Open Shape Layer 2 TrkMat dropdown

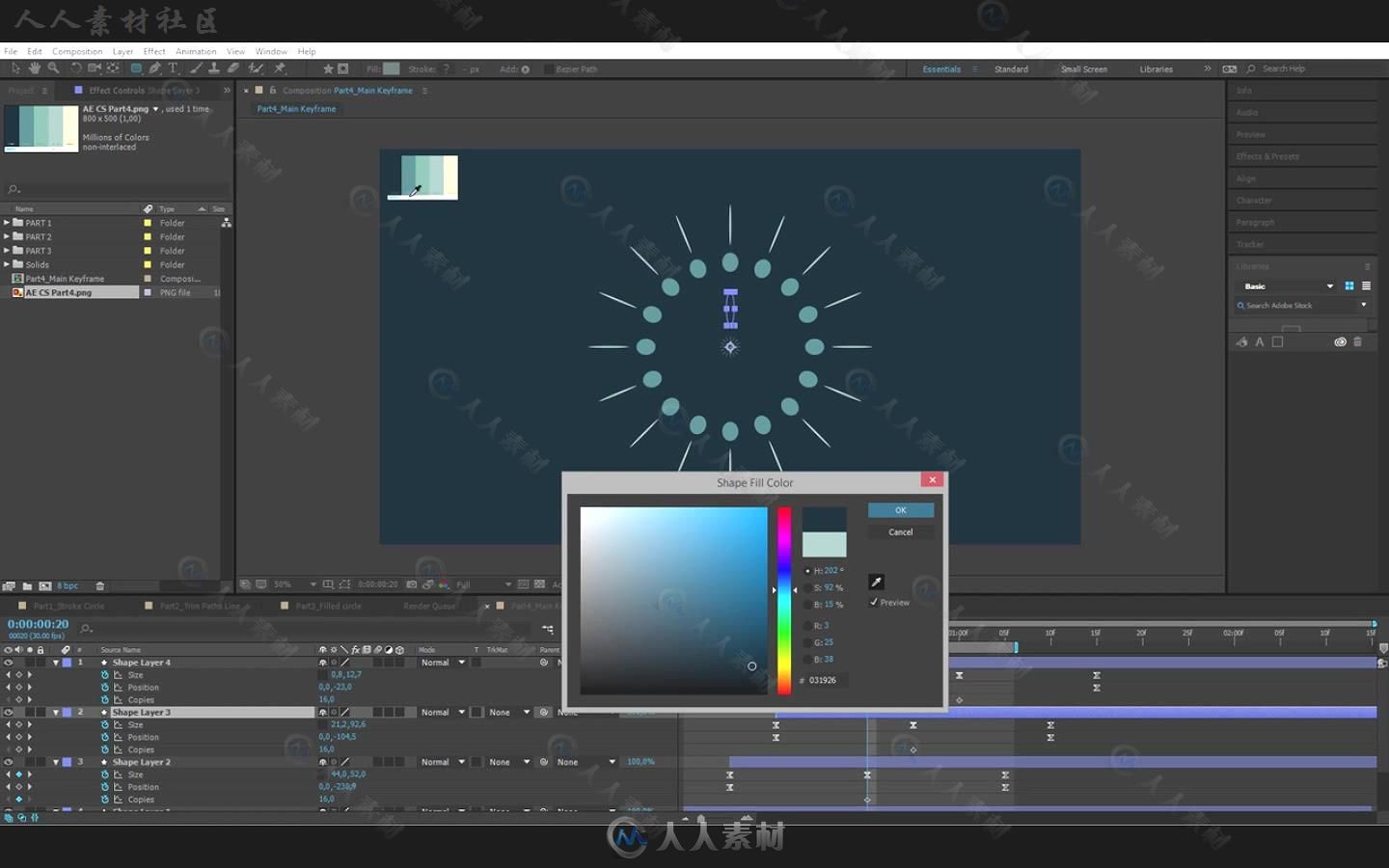pos(508,762)
